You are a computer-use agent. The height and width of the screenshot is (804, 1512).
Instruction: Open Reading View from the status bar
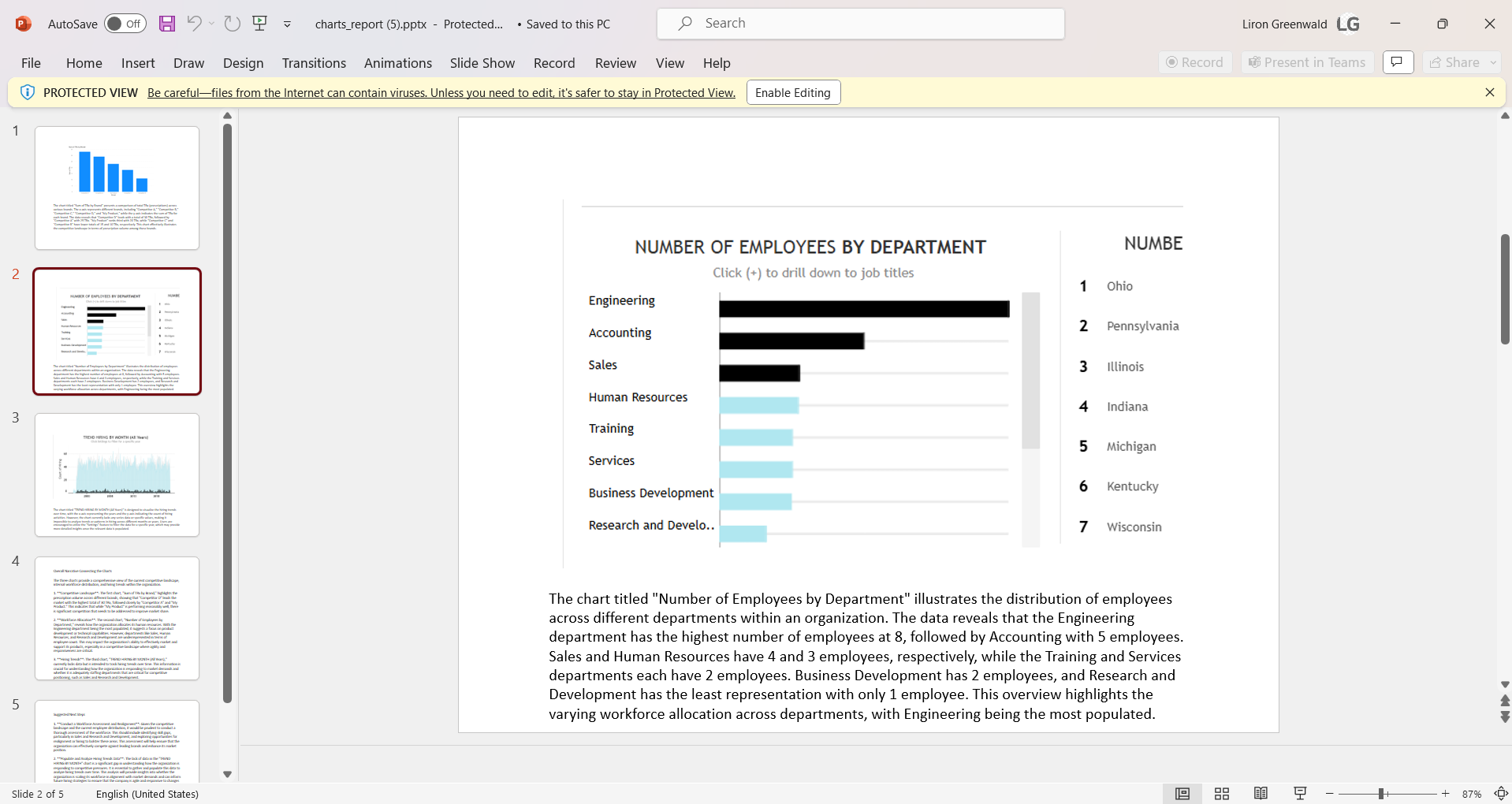coord(1261,794)
